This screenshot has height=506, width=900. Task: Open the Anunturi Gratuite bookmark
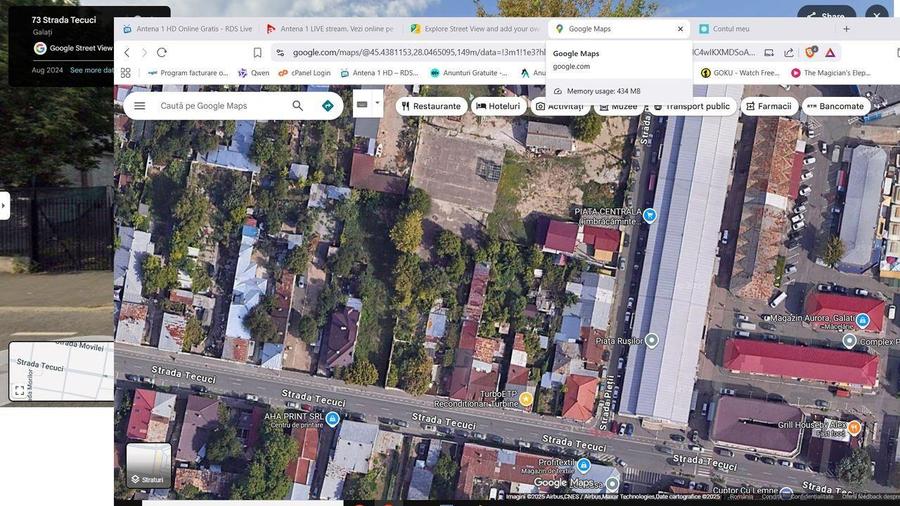tap(469, 73)
